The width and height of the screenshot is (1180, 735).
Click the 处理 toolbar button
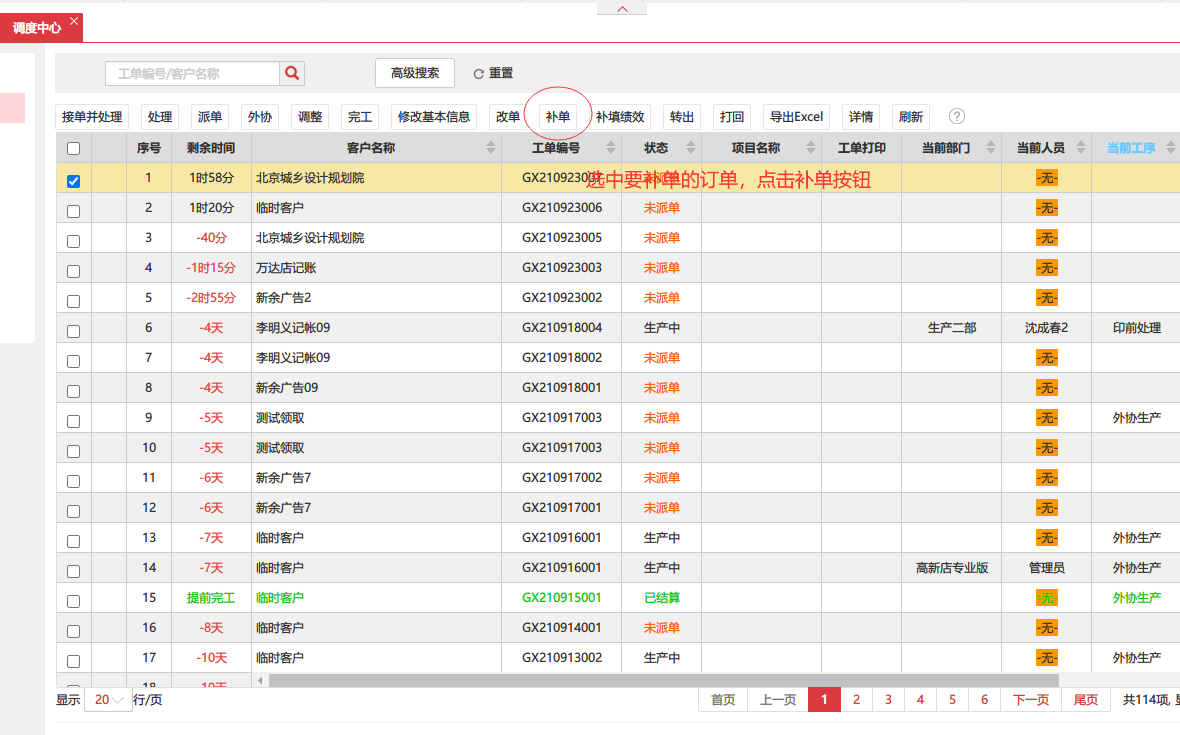pyautogui.click(x=160, y=117)
